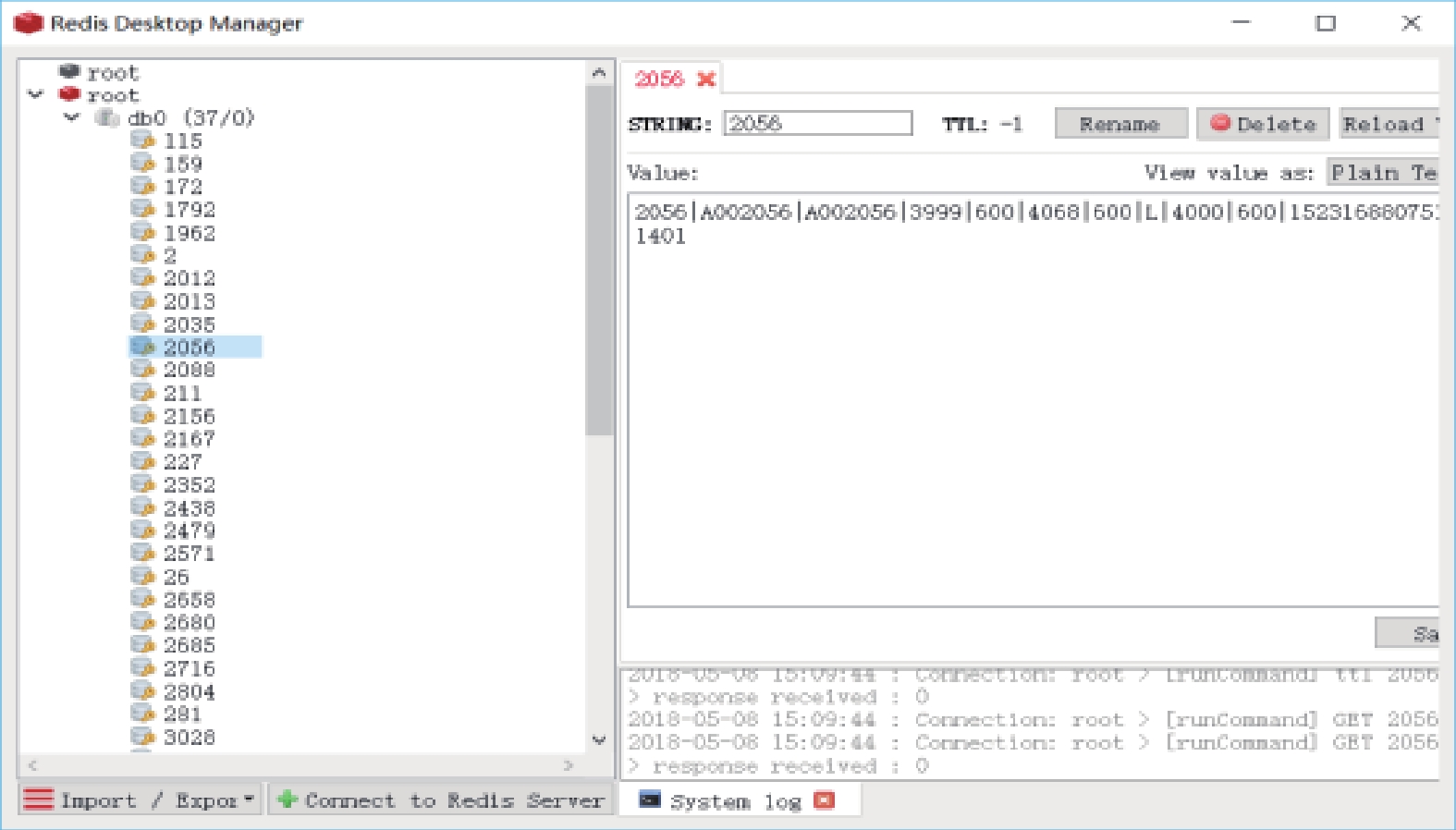Open the View value as dropdown
Screen dimensions: 1456x830
click(1384, 173)
